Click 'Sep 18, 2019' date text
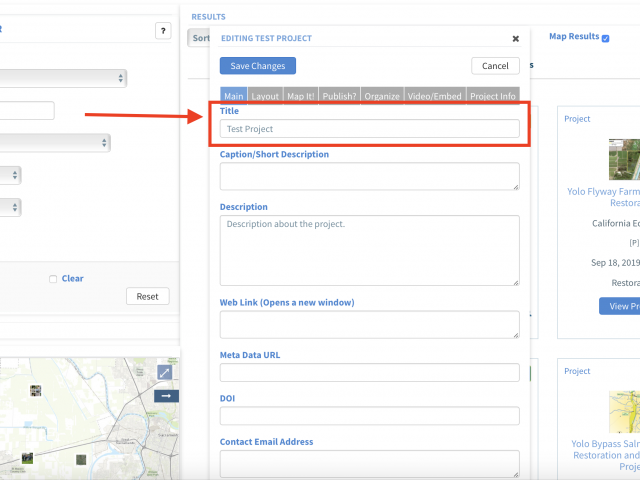Viewport: 640px width, 480px height. click(x=616, y=262)
